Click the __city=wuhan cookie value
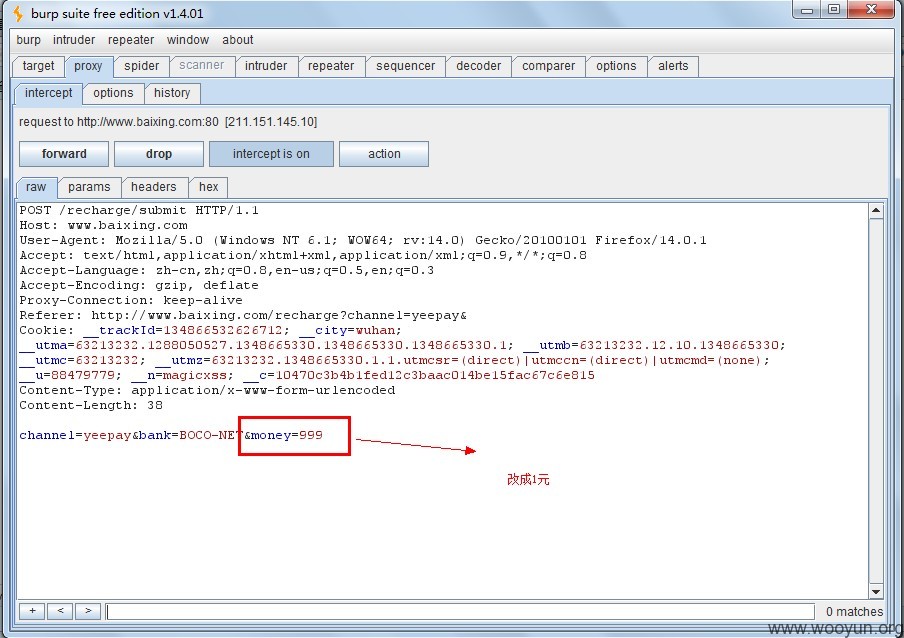This screenshot has width=904, height=638. tap(350, 330)
